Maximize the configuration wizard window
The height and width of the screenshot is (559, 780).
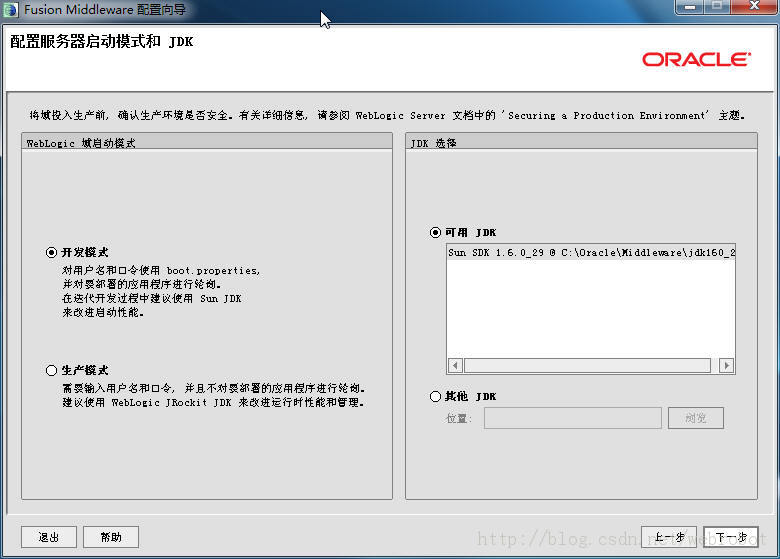(717, 7)
